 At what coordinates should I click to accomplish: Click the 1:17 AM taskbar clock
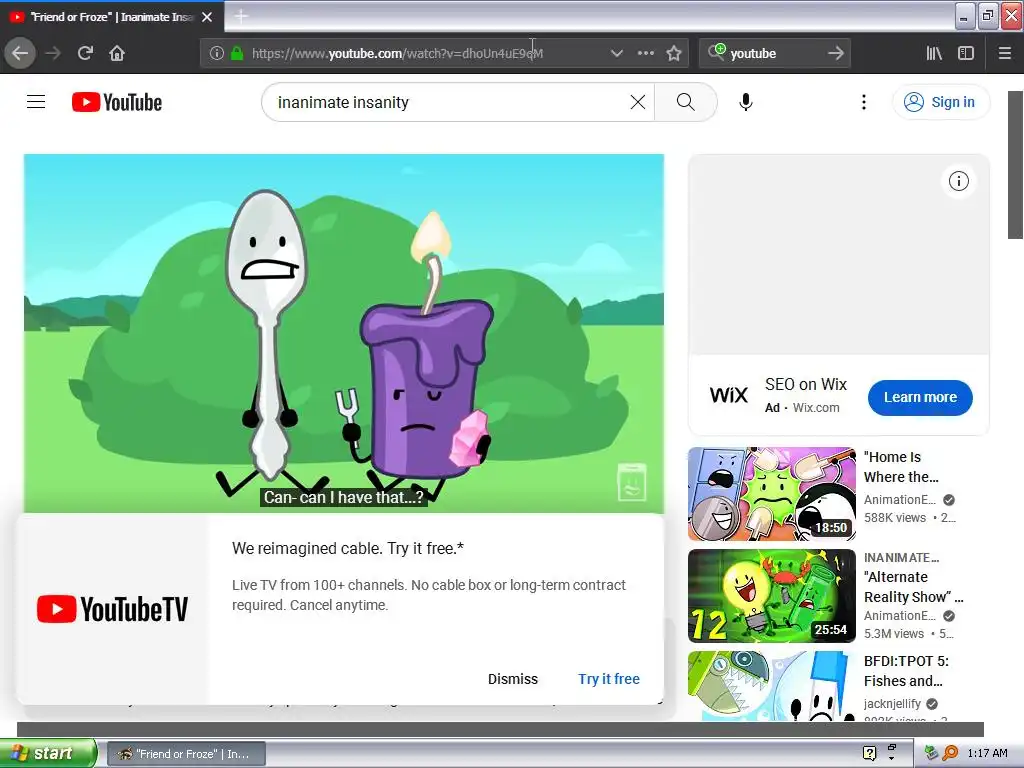(987, 753)
